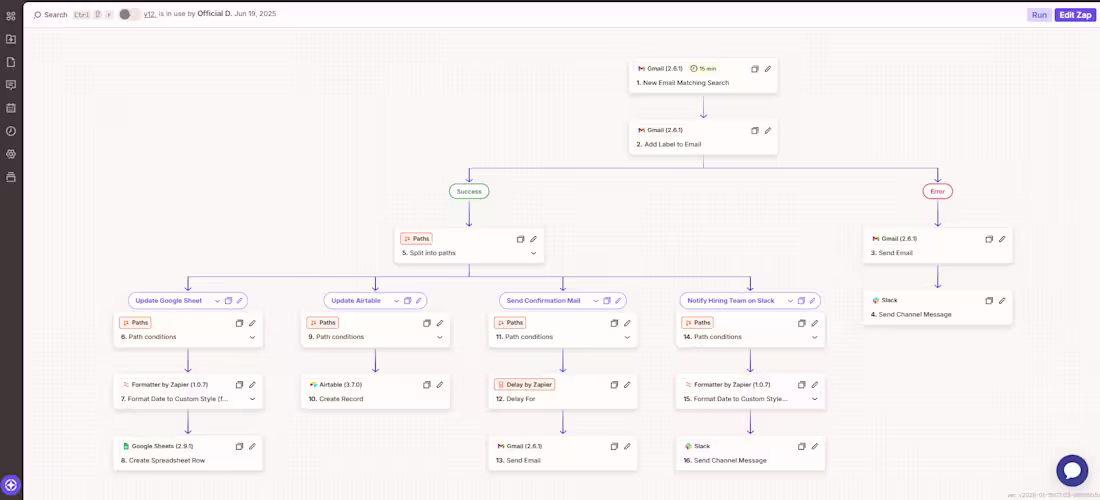The width and height of the screenshot is (1100, 500).
Task: Open the versions stack icon in sidebar
Action: (11, 177)
